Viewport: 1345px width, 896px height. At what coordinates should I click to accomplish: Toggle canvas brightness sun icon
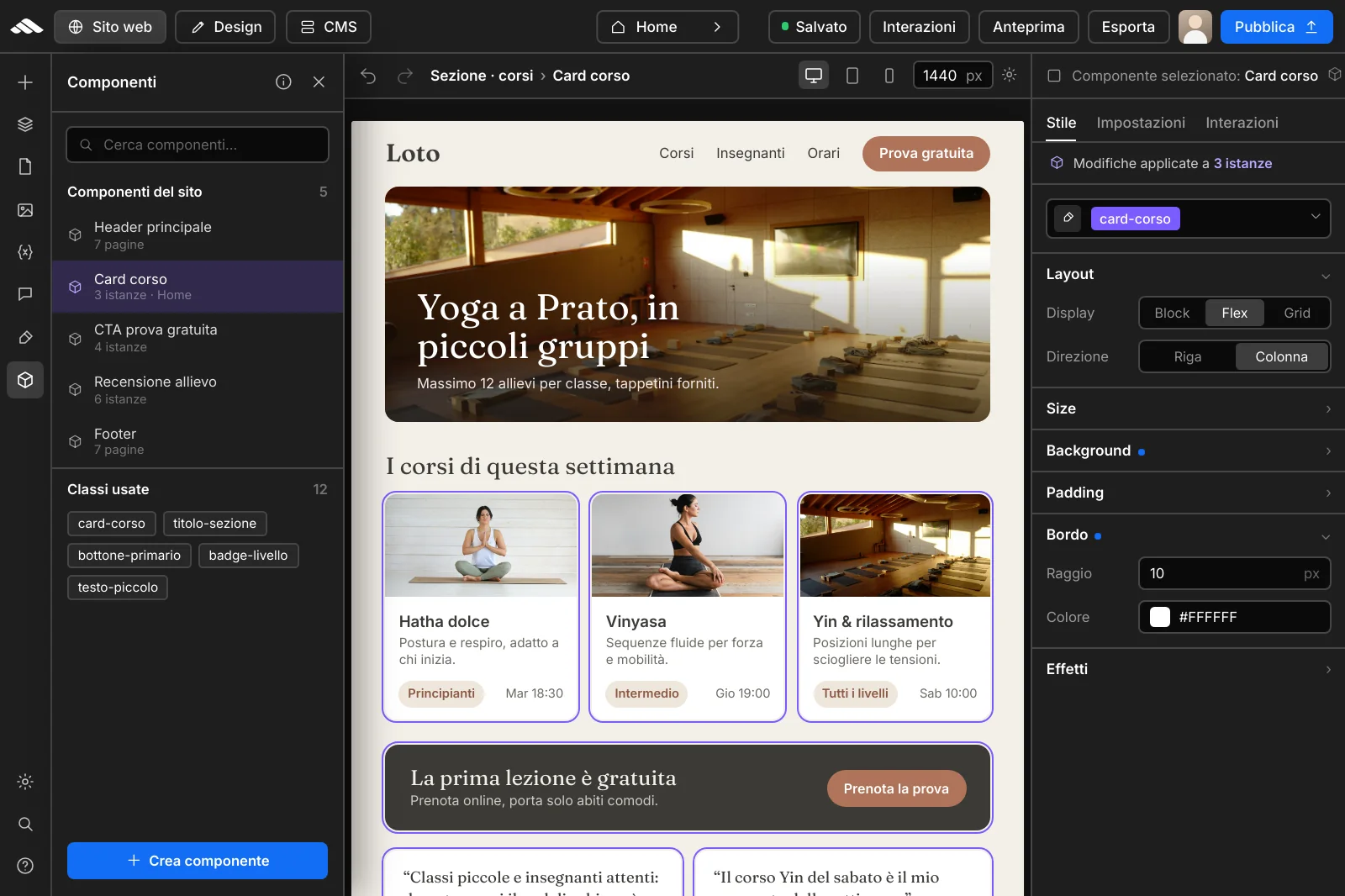pos(1010,75)
